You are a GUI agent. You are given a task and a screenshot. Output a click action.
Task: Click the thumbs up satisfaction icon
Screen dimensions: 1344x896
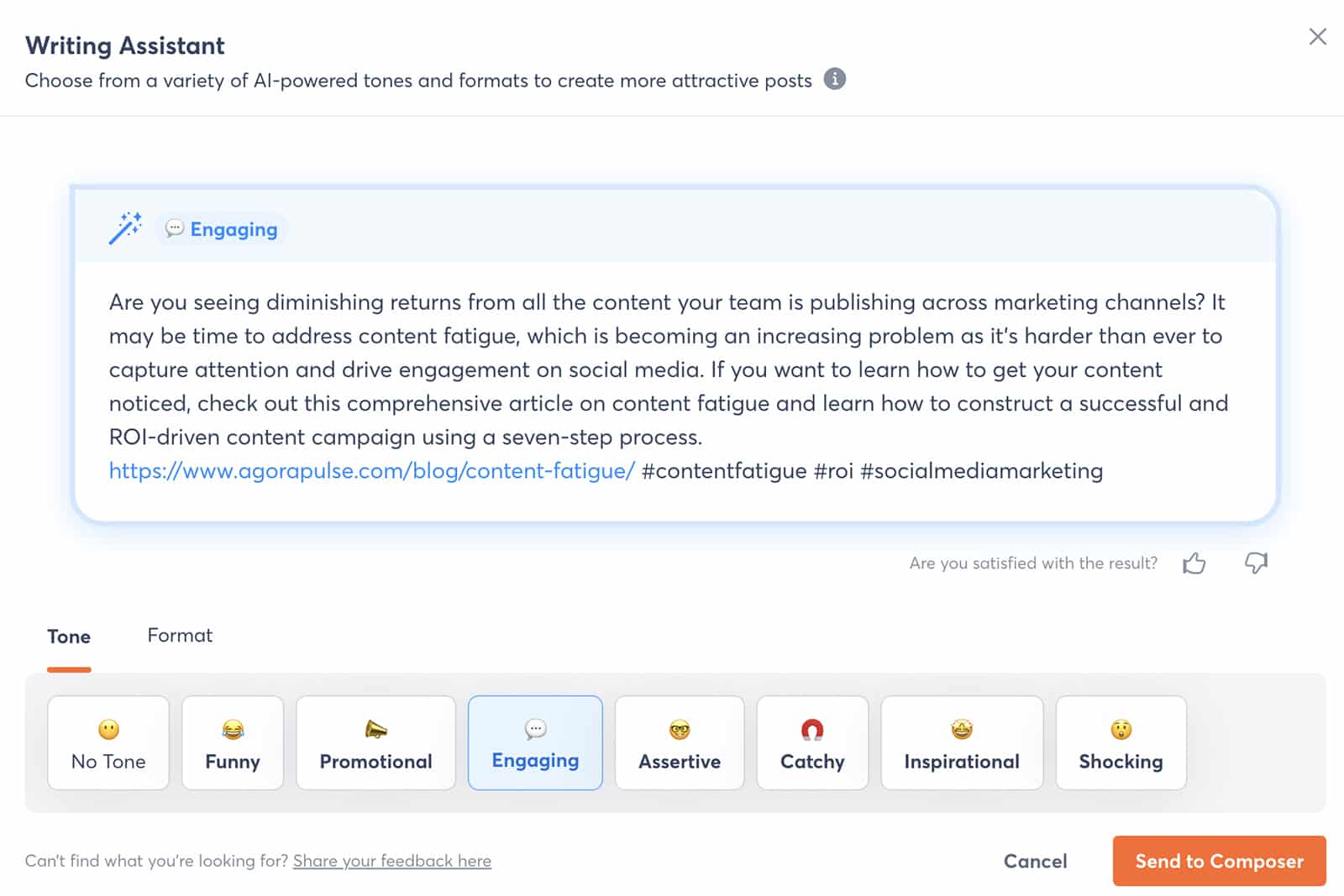1194,563
